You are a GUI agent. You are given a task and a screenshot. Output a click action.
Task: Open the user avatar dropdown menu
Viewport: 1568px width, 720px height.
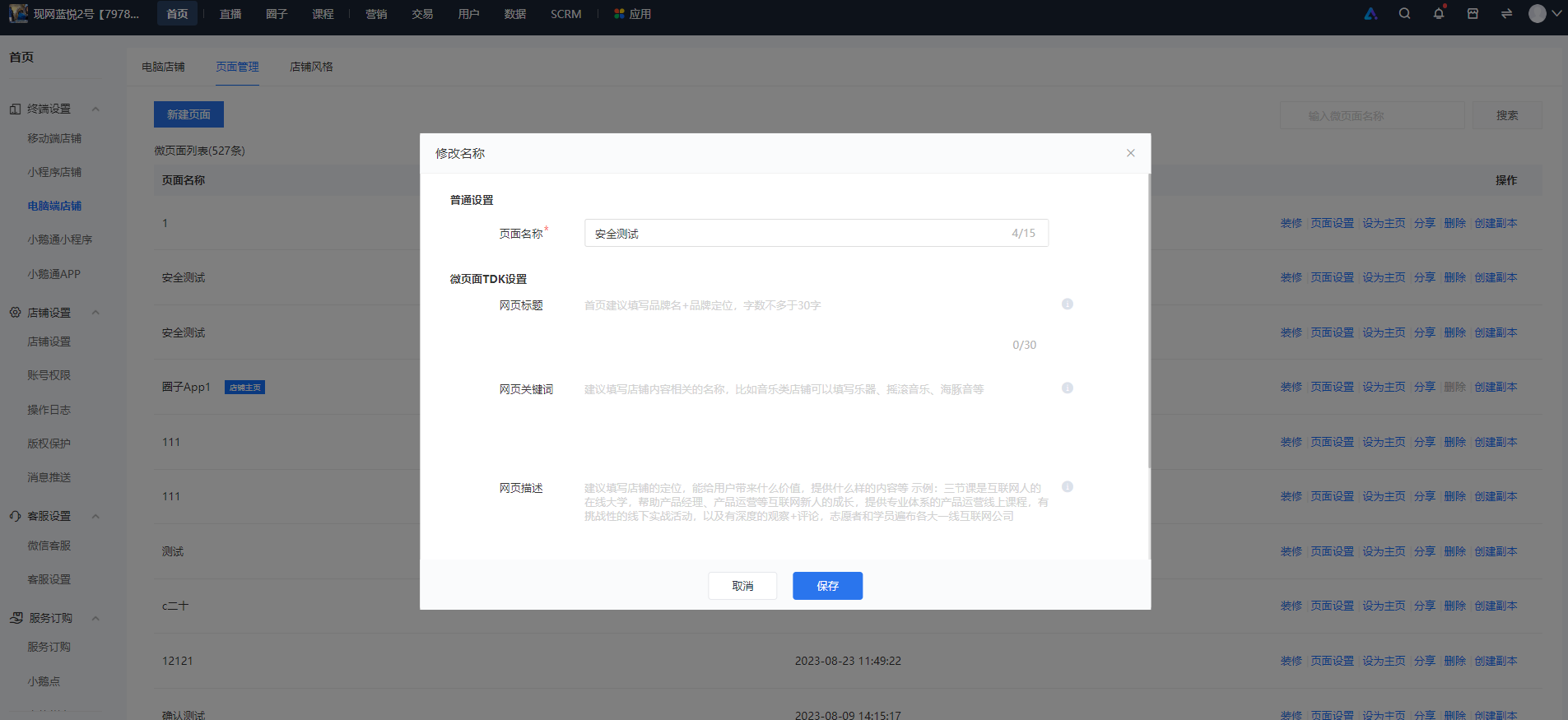[x=1545, y=13]
